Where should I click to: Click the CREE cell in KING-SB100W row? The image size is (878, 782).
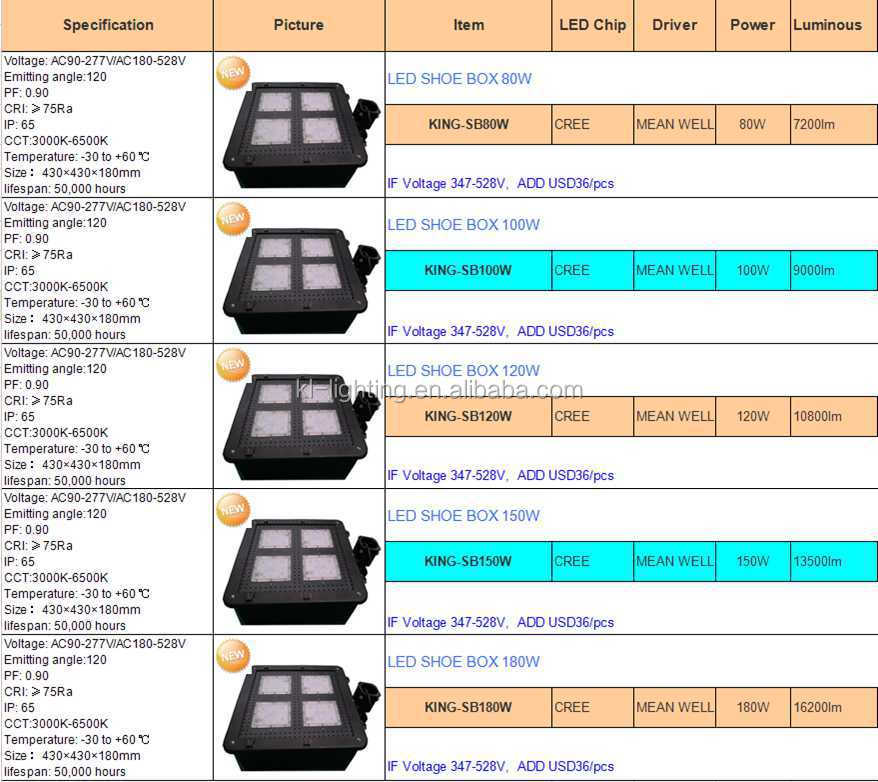(592, 270)
